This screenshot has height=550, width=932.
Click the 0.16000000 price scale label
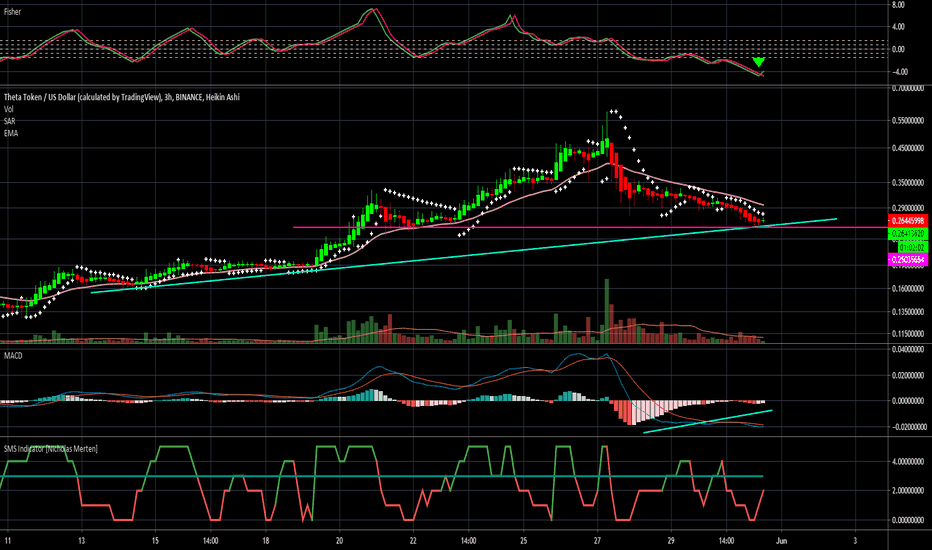pos(908,289)
